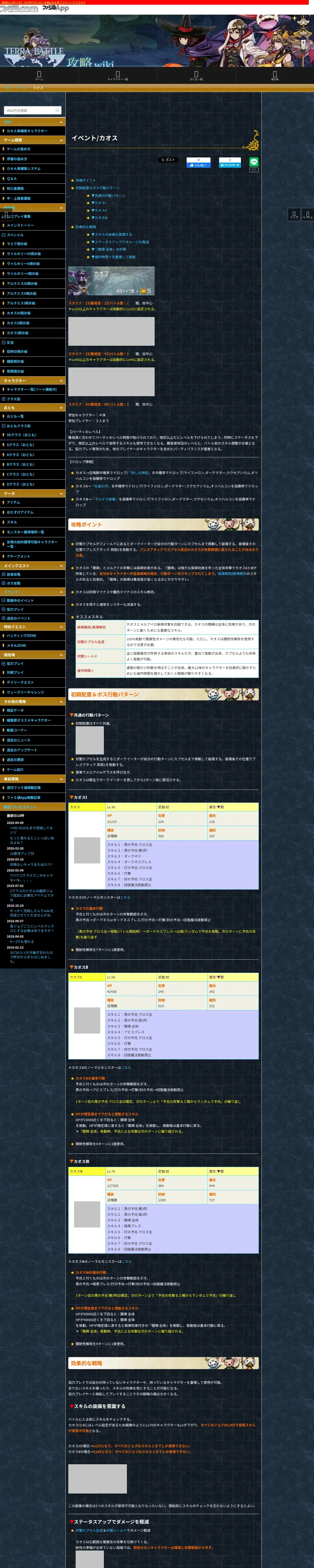
Task: Open デイリークエスト sidebar link
Action: click(x=20, y=682)
